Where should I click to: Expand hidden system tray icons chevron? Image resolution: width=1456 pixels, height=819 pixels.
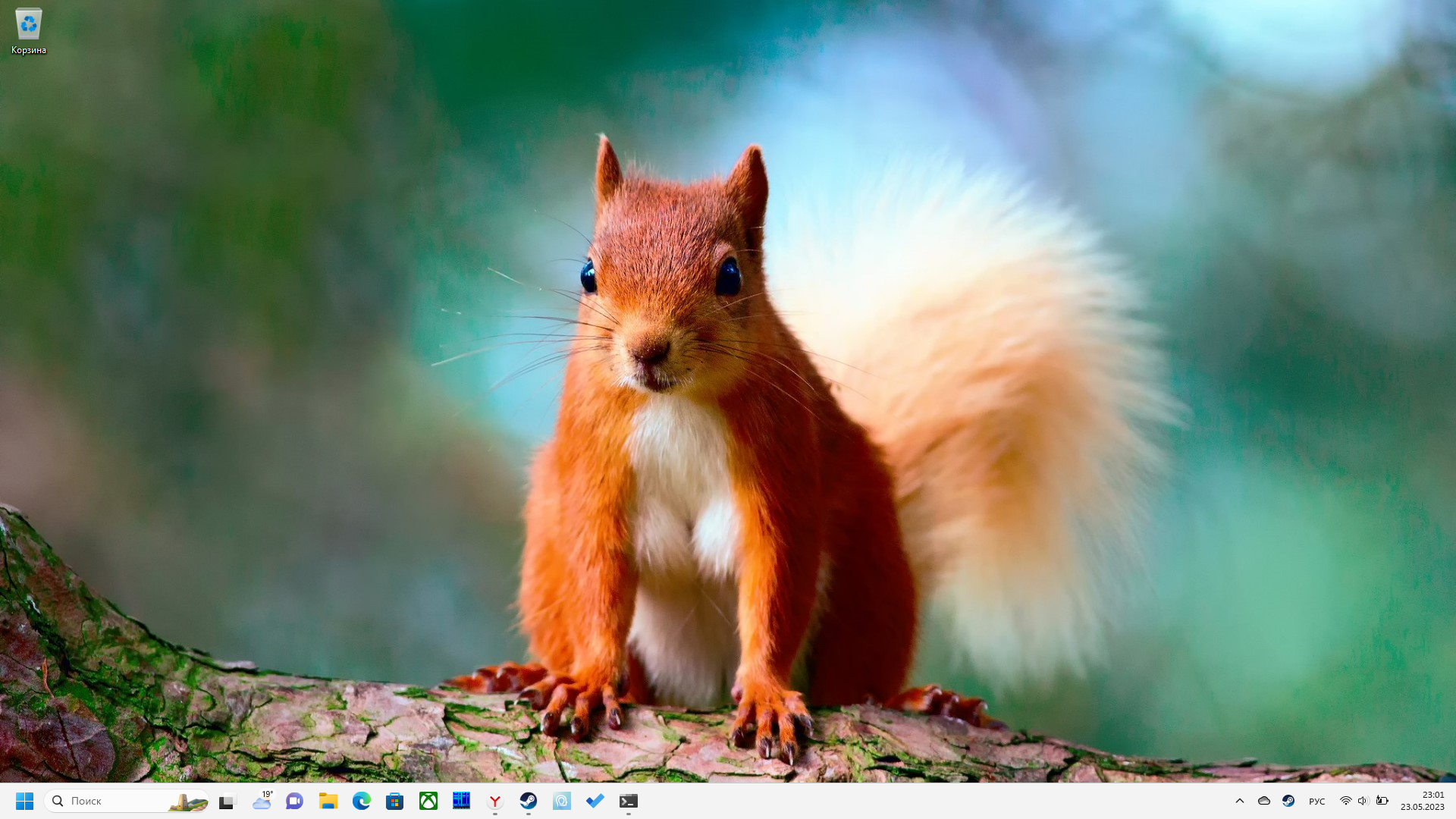click(x=1240, y=801)
